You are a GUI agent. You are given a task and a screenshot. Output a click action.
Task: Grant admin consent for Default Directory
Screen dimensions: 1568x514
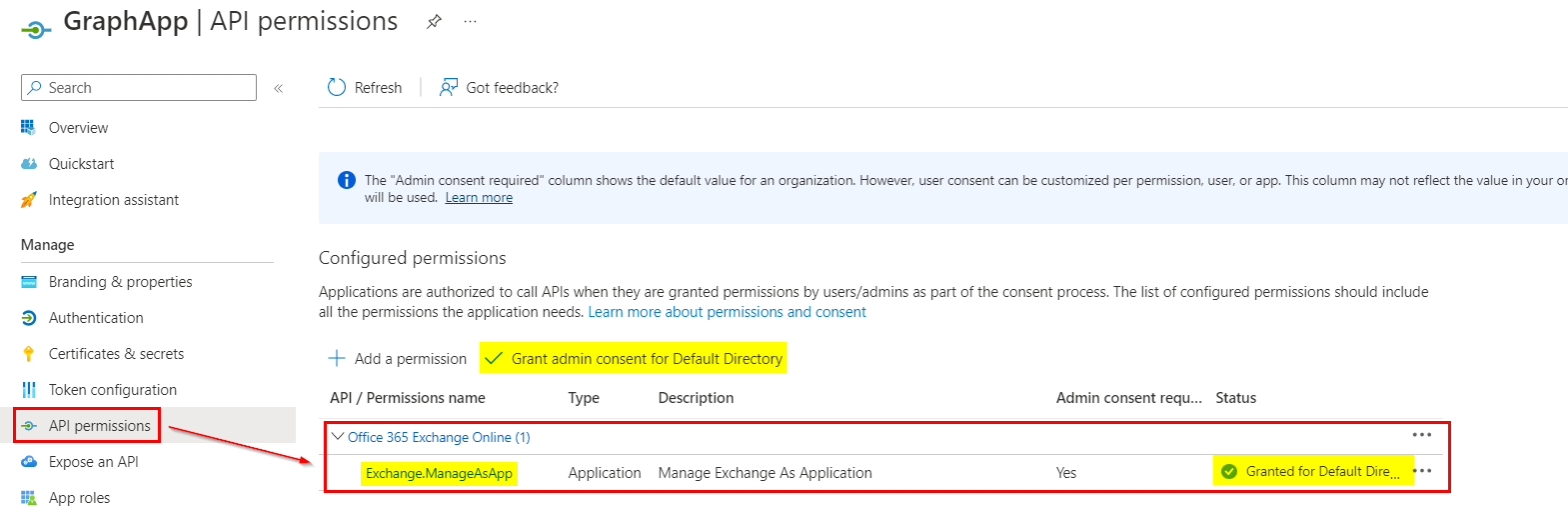click(634, 359)
